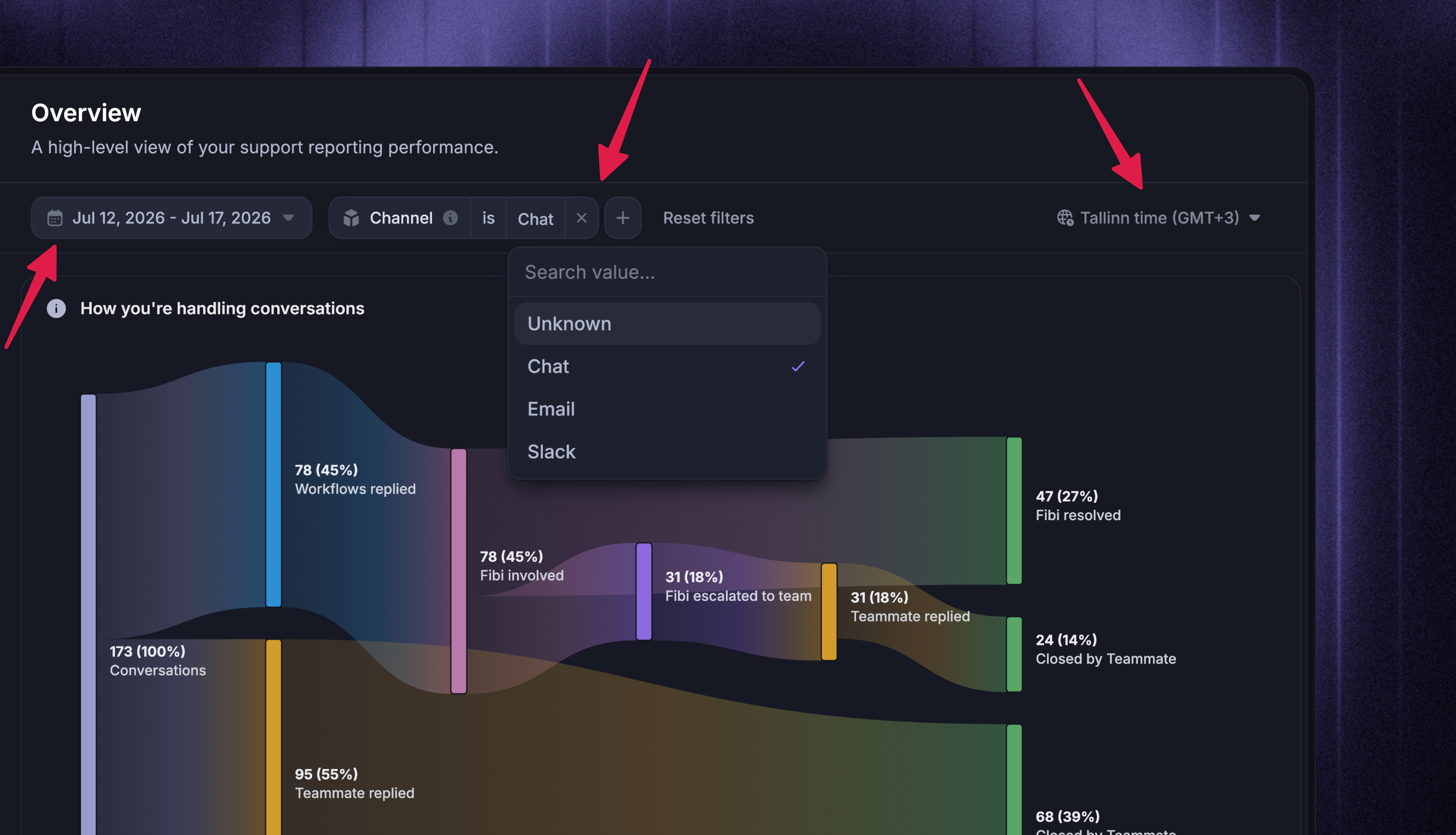Click the pink Fibi involved node bar
Viewport: 1456px width, 835px height.
click(x=459, y=571)
